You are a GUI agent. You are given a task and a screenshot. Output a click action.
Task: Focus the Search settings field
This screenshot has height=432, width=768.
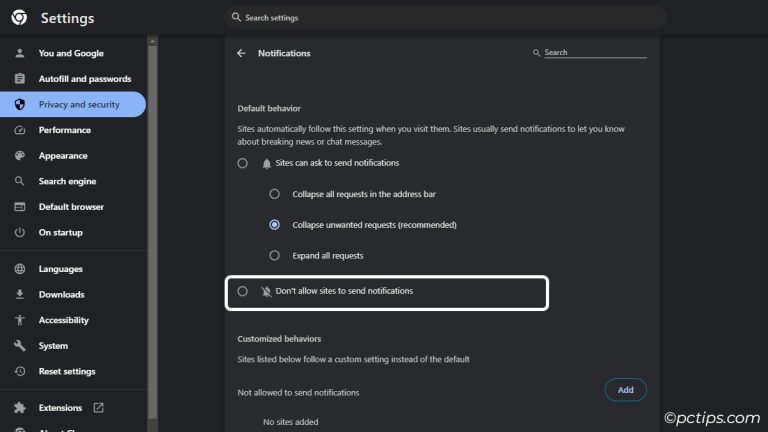(445, 18)
